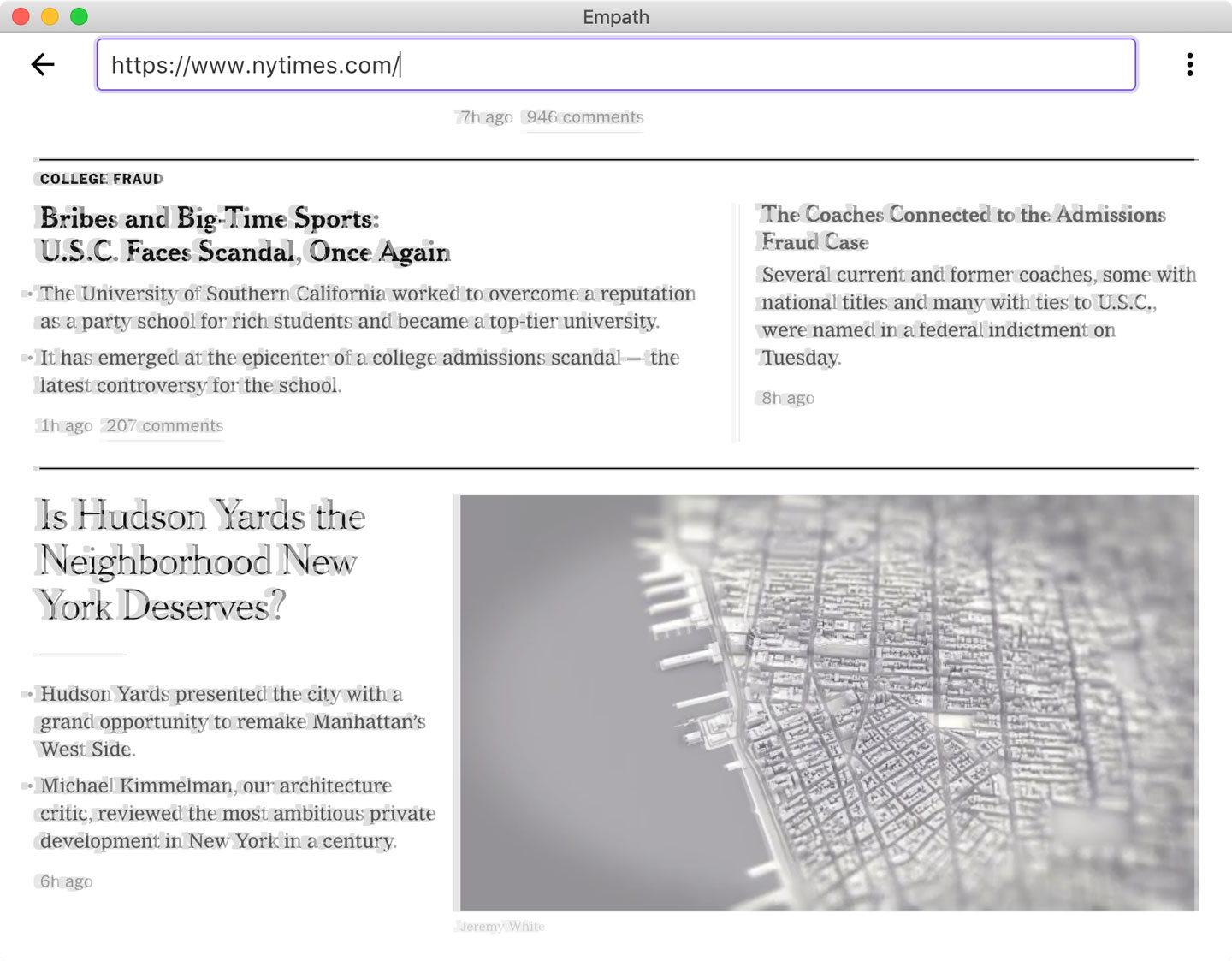Click the 8h ago timestamp
Screen dimensions: 1232x961
click(788, 398)
